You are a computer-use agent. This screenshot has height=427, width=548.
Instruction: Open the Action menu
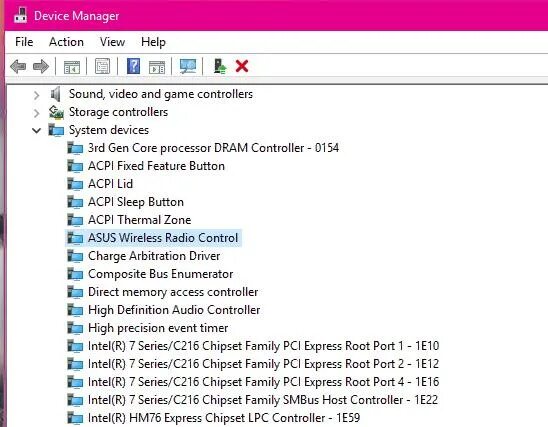click(66, 42)
